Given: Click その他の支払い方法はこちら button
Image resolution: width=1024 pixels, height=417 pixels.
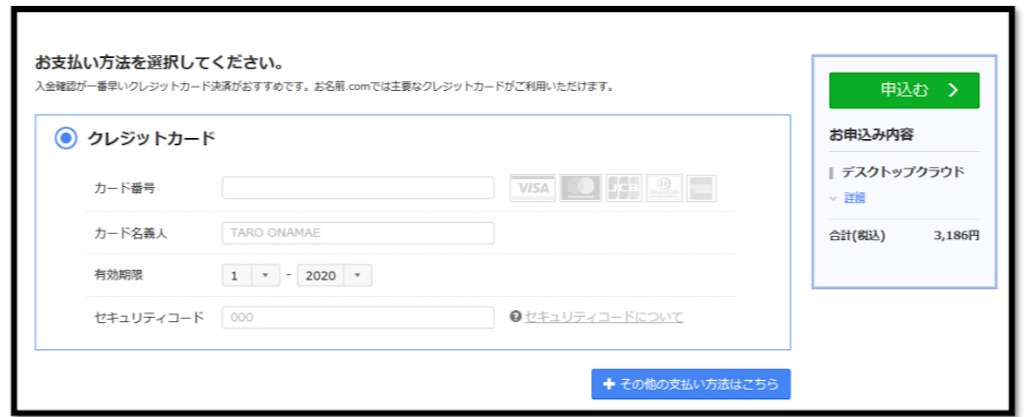Looking at the screenshot, I should [x=691, y=384].
